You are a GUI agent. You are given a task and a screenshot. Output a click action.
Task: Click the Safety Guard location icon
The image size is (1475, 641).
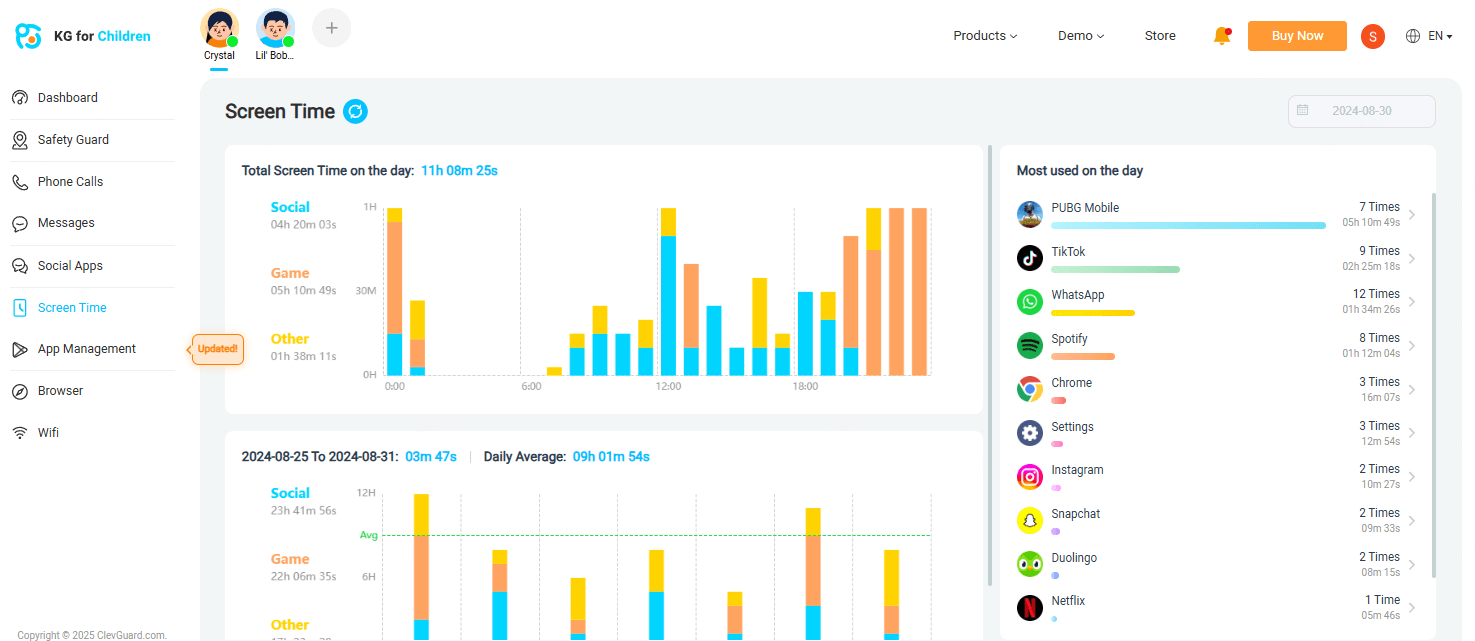coord(19,140)
